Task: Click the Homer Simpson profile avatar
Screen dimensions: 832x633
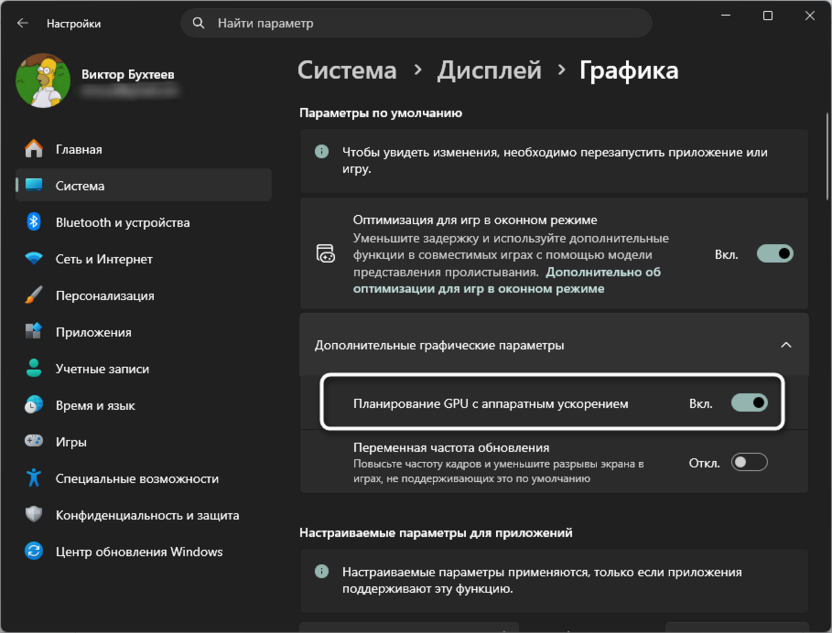Action: 43,81
